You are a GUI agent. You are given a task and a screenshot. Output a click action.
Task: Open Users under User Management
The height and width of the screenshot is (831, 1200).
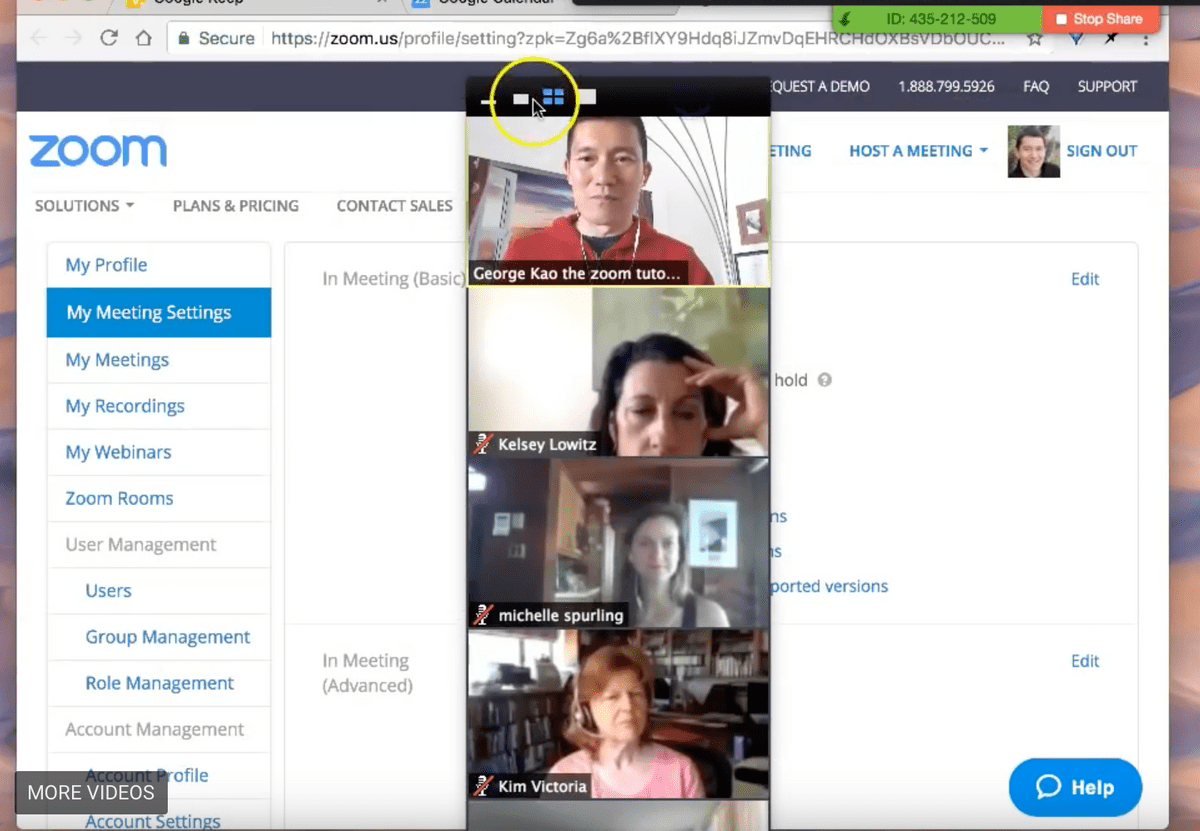(159, 591)
